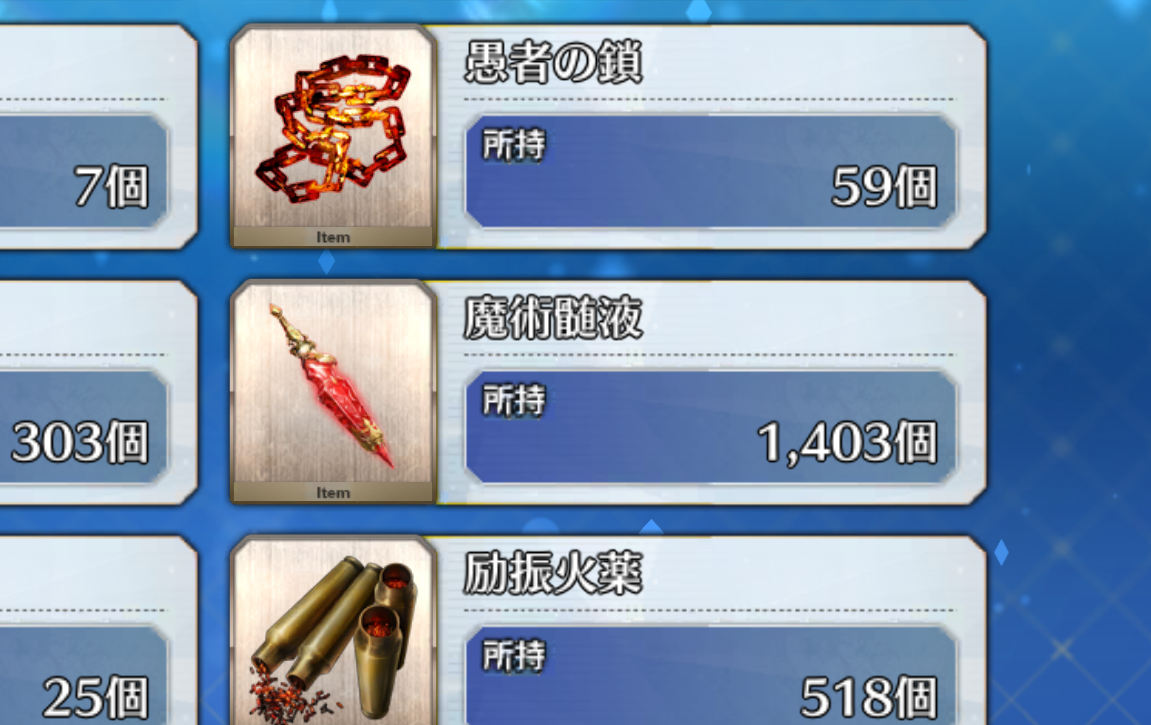Select the 魔術髄液 title text
The image size is (1151, 725).
[553, 318]
